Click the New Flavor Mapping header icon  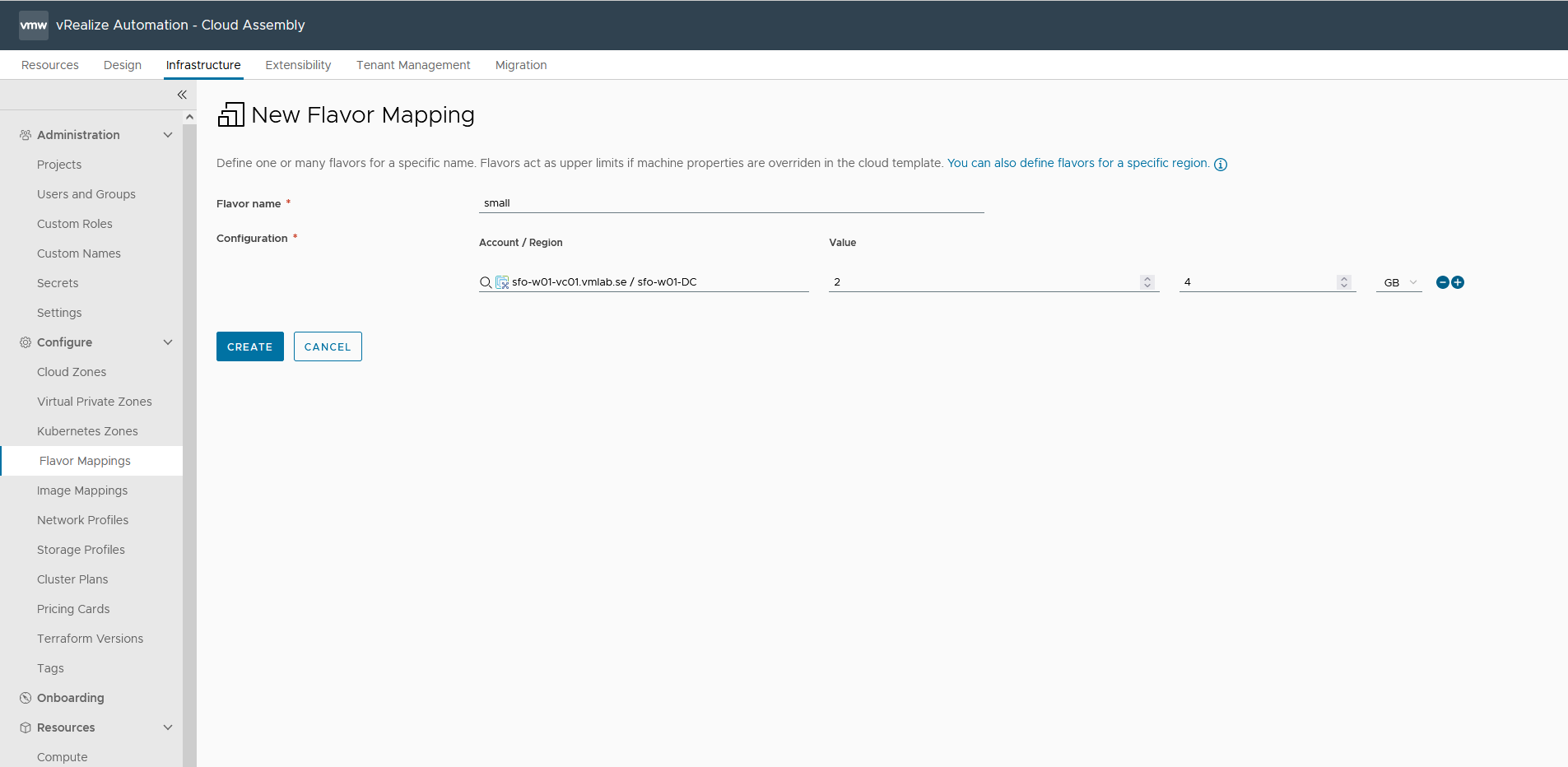(231, 114)
